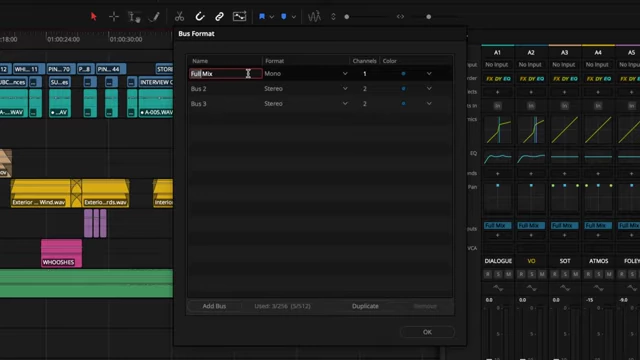Open the A1 EQ curve

[x=498, y=157]
